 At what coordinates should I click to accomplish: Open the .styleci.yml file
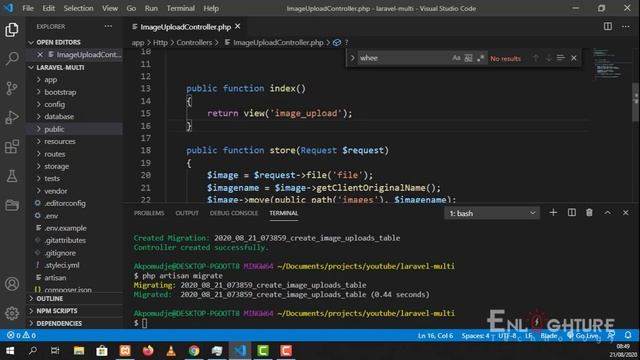click(x=62, y=265)
